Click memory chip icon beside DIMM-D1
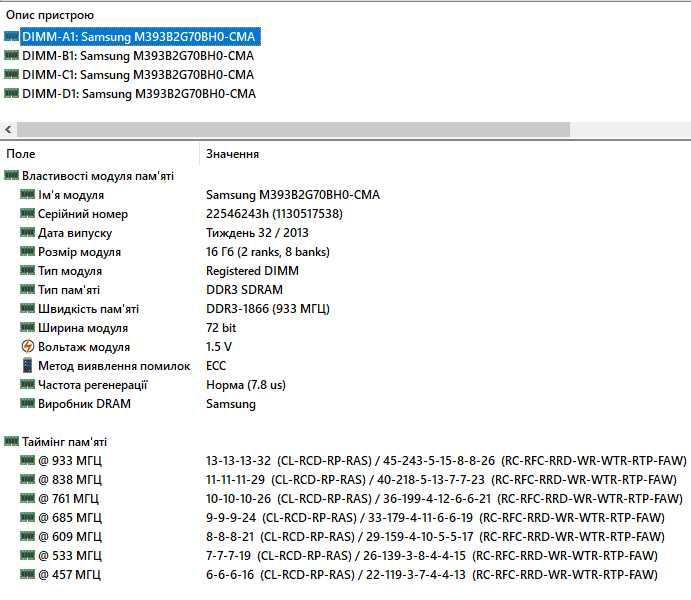Image resolution: width=691 pixels, height=600 pixels. pos(11,93)
